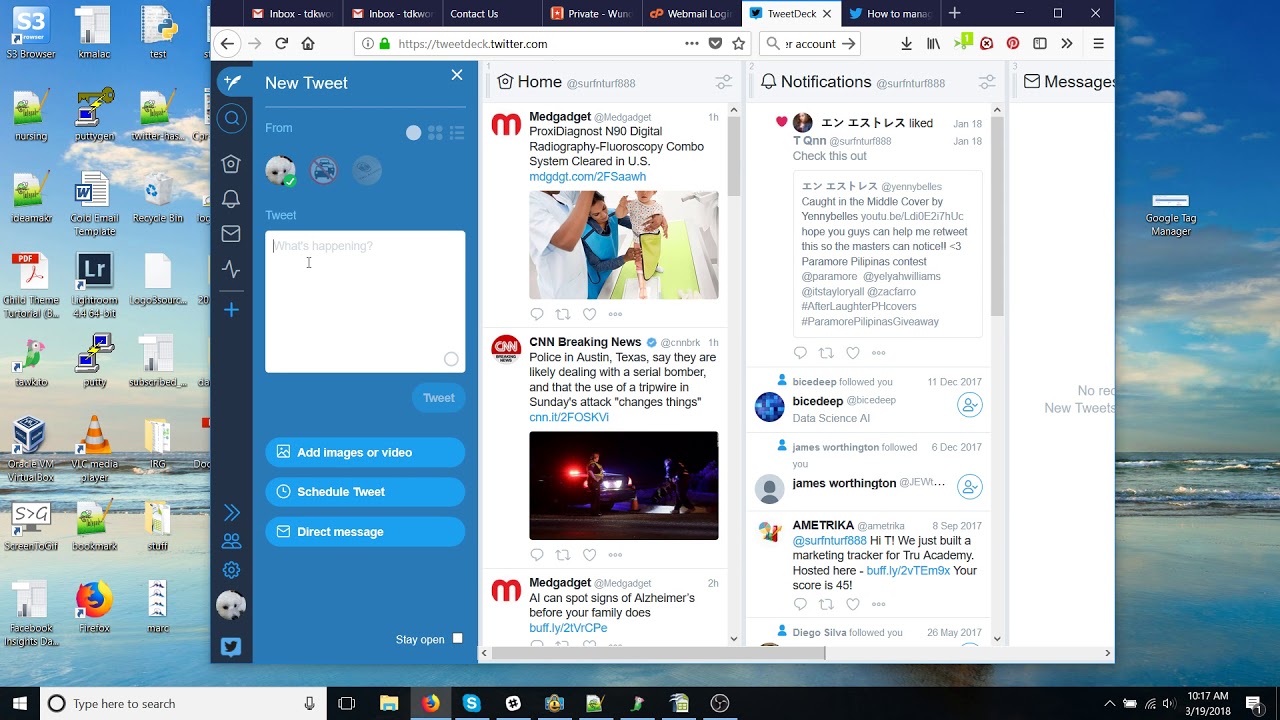Image resolution: width=1280 pixels, height=720 pixels.
Task: Open the buff.ly/2vTEm9x link in AMETRIKA tweet
Action: click(x=908, y=571)
